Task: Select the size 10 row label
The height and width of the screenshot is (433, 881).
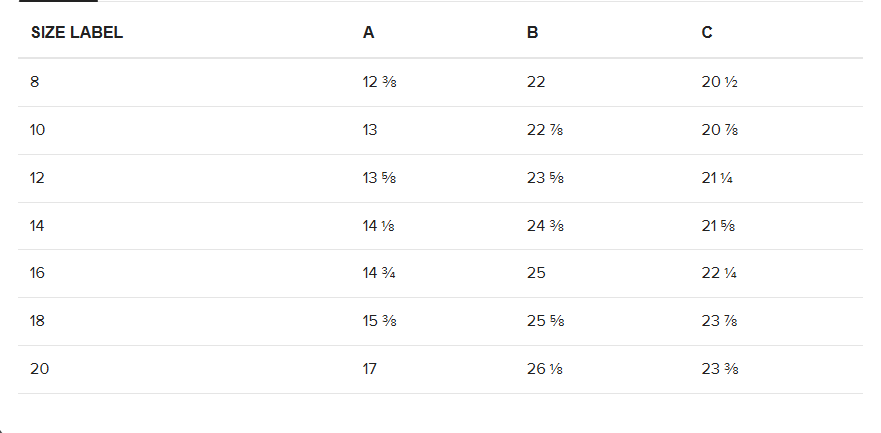Action: tap(38, 130)
